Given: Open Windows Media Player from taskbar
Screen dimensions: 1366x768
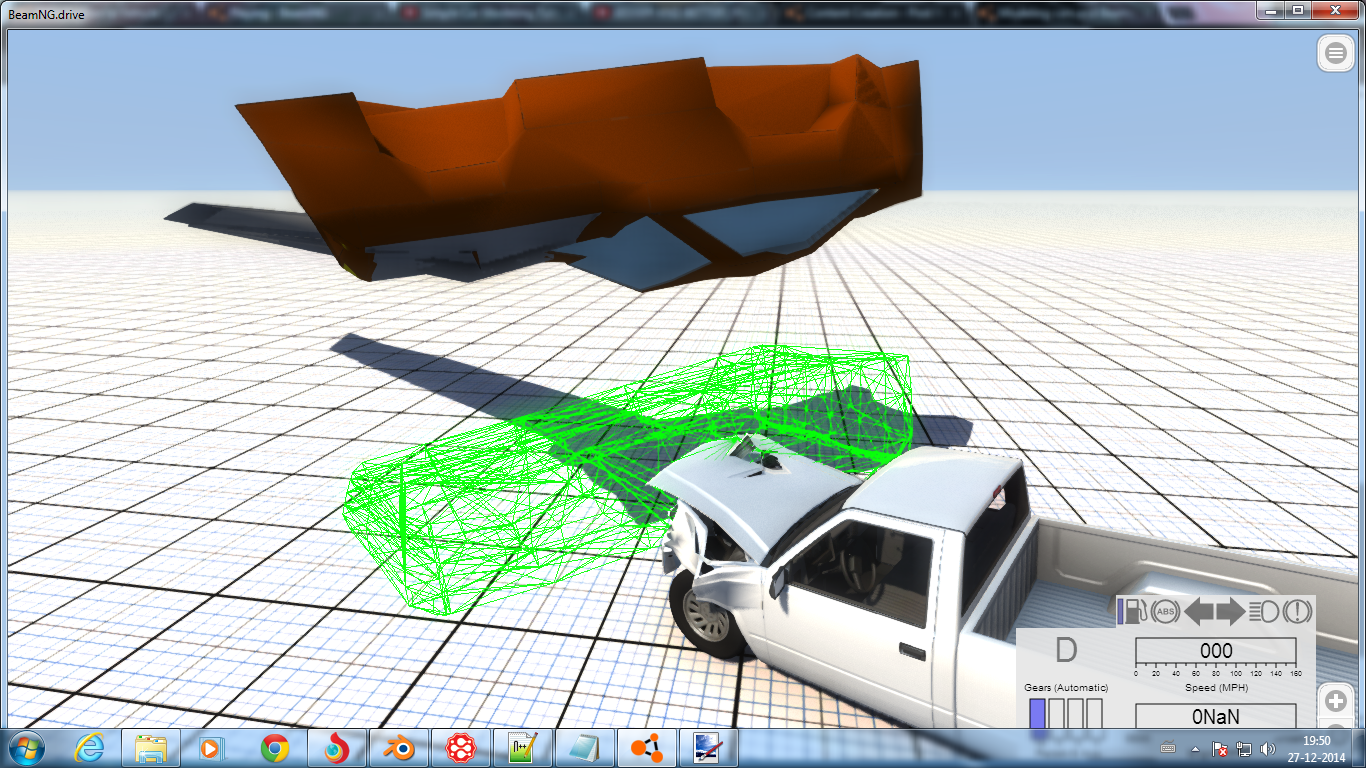Looking at the screenshot, I should pos(210,747).
